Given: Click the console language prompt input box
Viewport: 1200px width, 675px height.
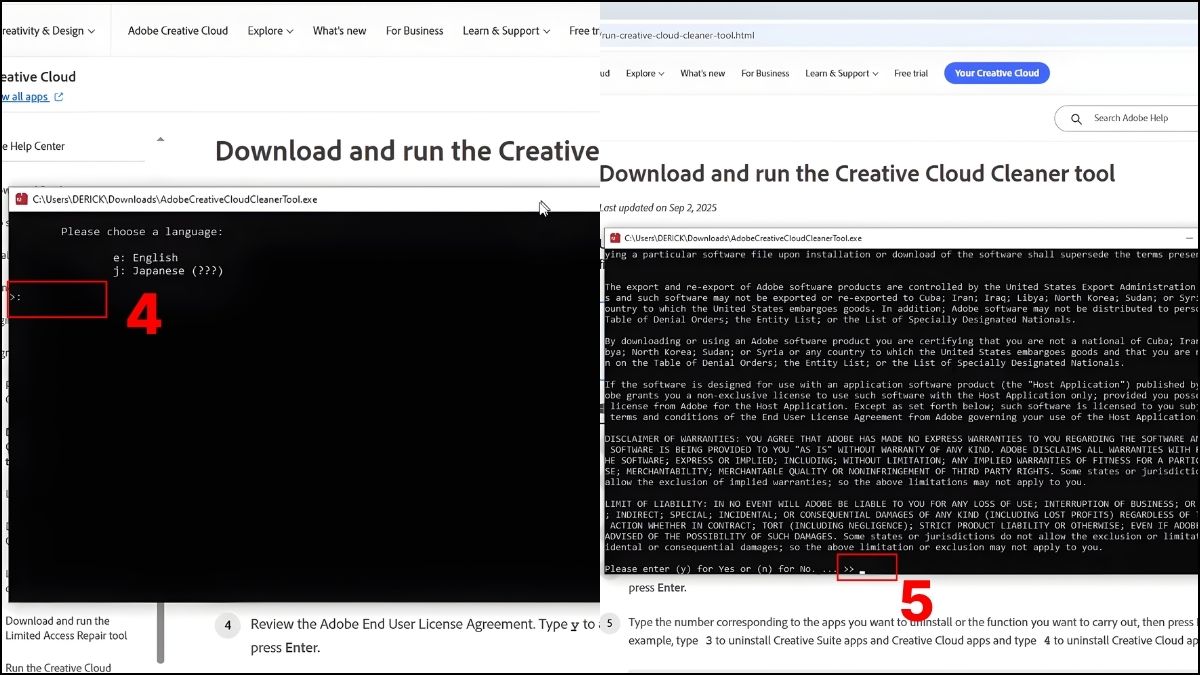Looking at the screenshot, I should coord(56,298).
